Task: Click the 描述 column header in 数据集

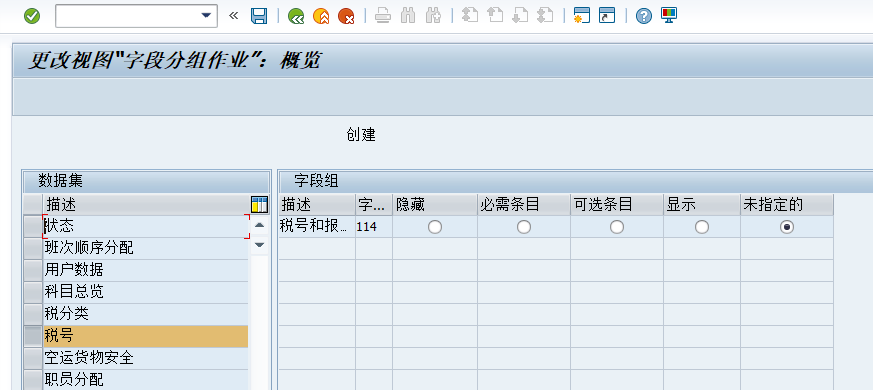Action: (146, 204)
